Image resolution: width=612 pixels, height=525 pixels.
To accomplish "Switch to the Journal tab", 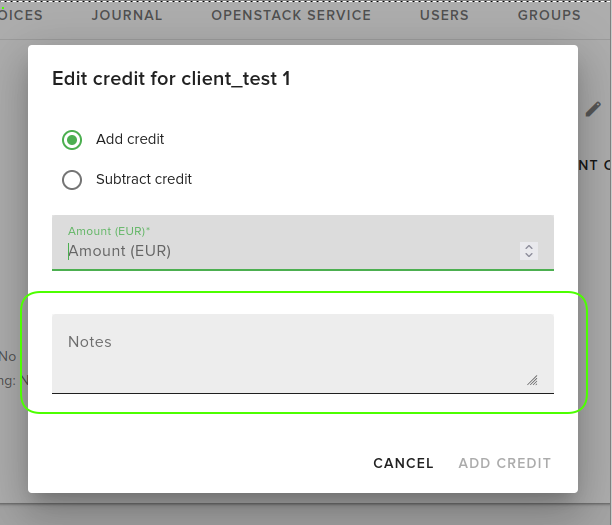I will [x=127, y=16].
